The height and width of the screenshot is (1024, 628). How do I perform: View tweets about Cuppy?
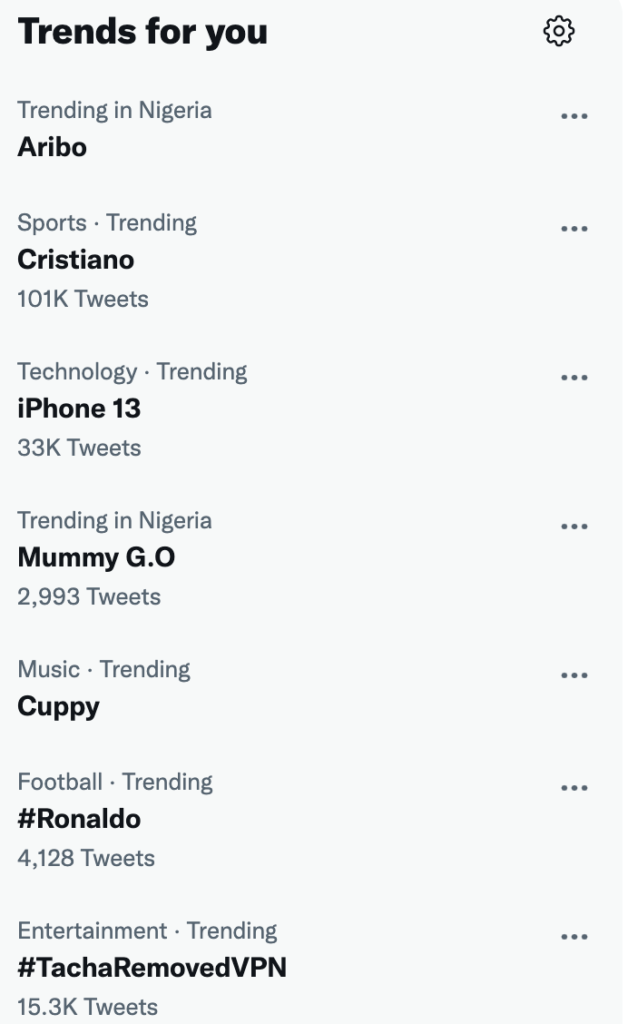[x=59, y=707]
